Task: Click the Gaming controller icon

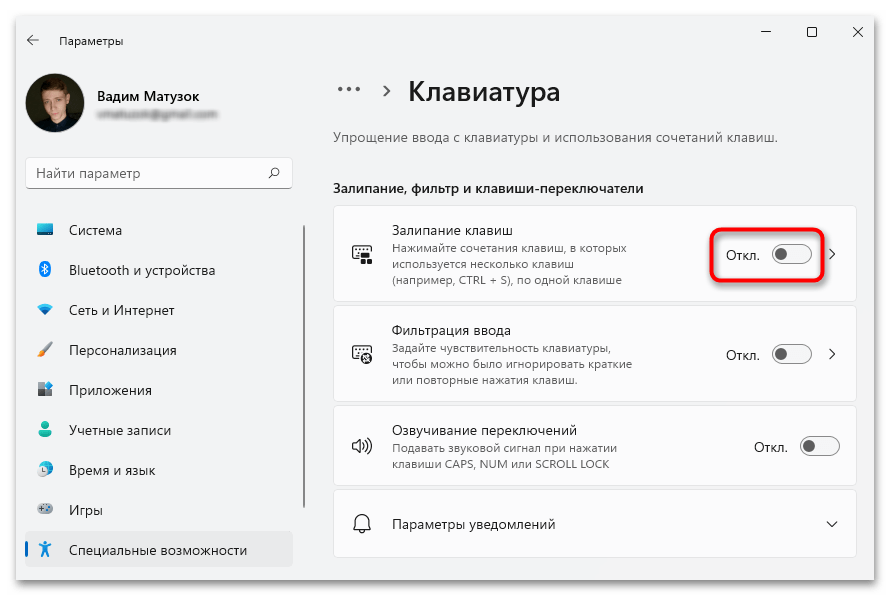Action: coord(45,510)
